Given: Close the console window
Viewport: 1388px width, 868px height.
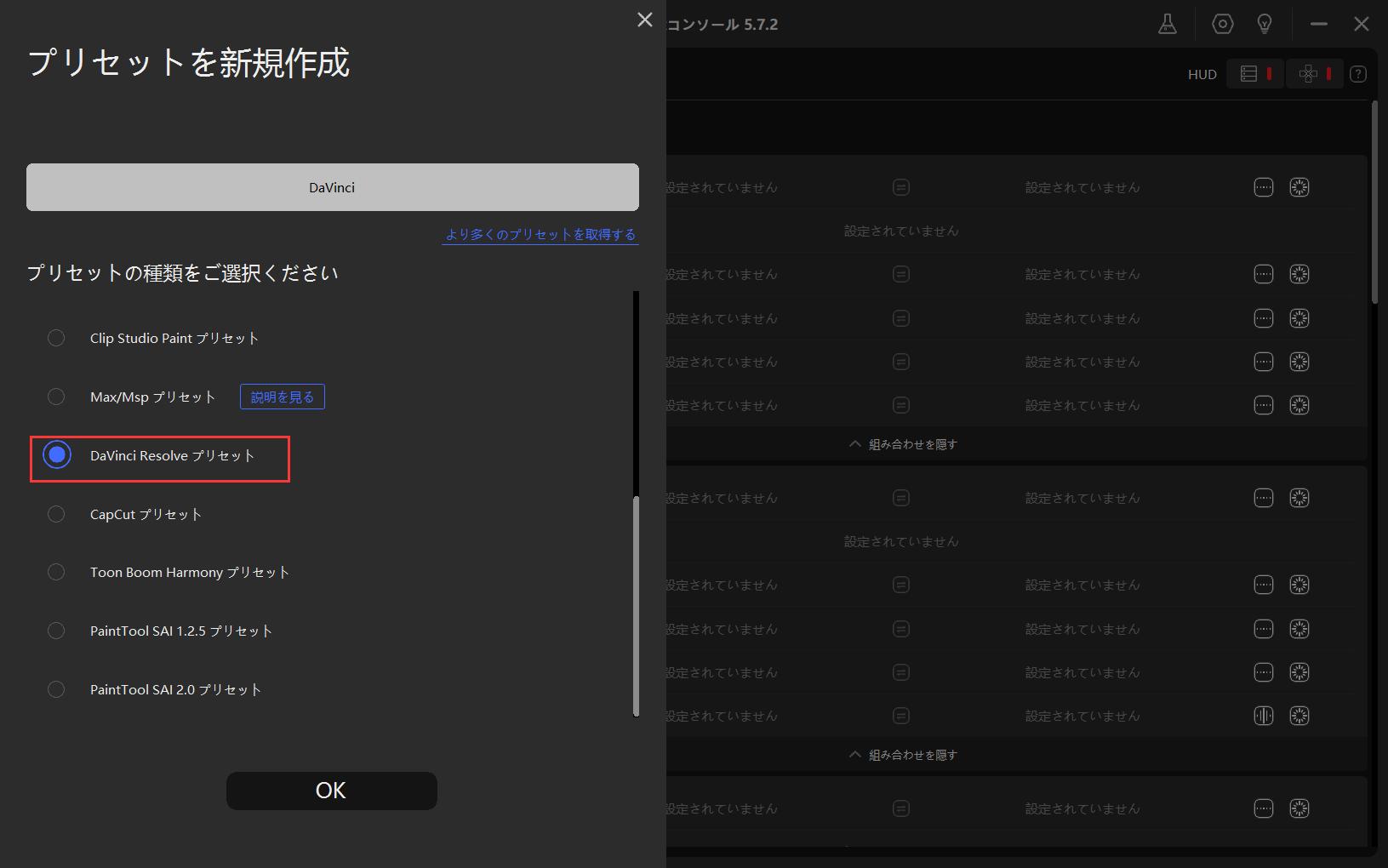Looking at the screenshot, I should coord(1362,25).
